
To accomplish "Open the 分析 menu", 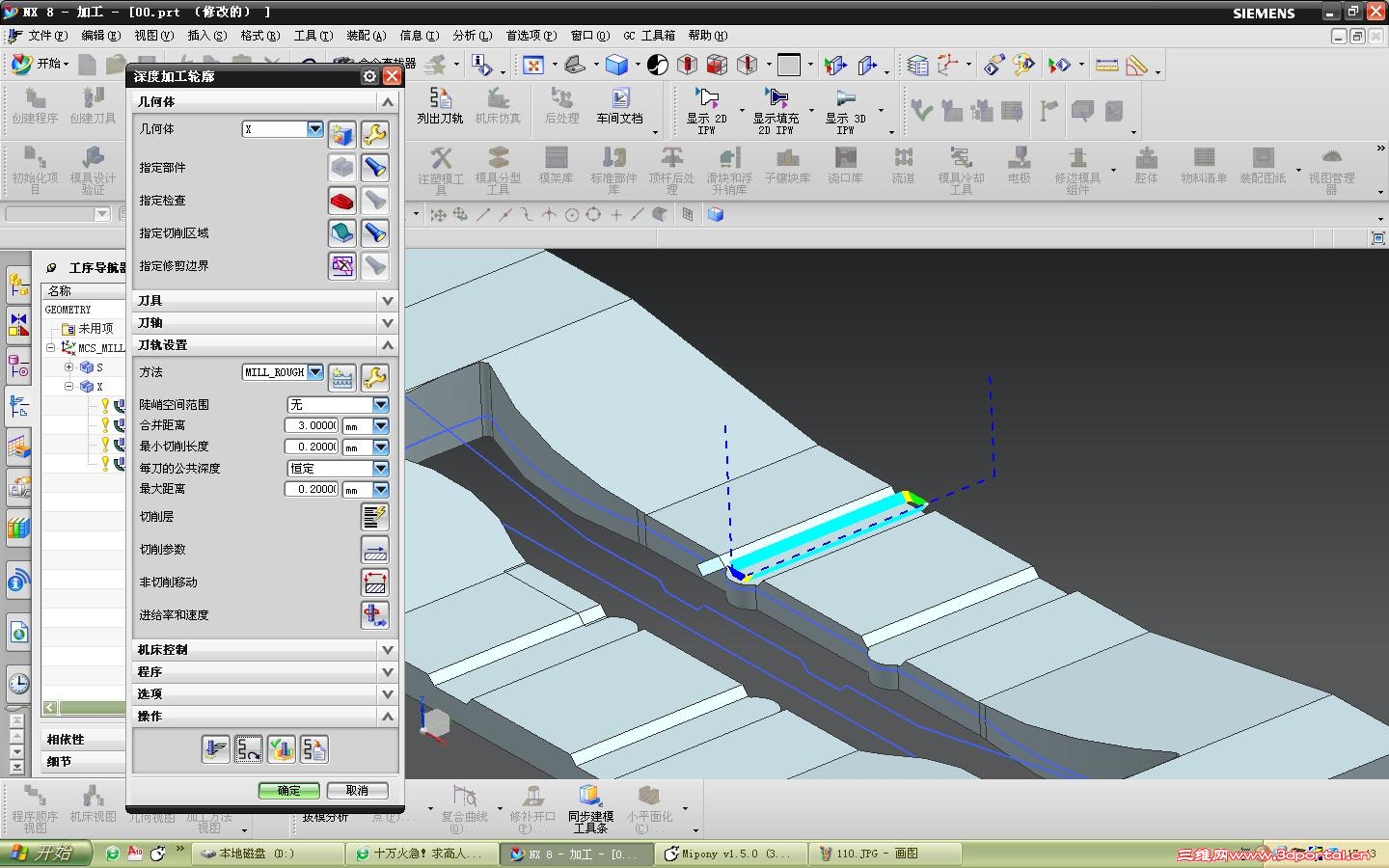I will [x=472, y=36].
